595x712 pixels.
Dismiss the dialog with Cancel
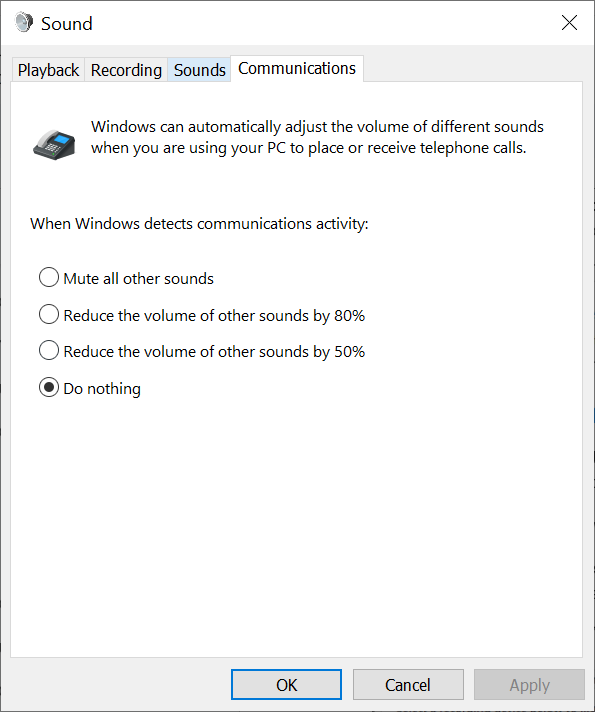tap(408, 684)
